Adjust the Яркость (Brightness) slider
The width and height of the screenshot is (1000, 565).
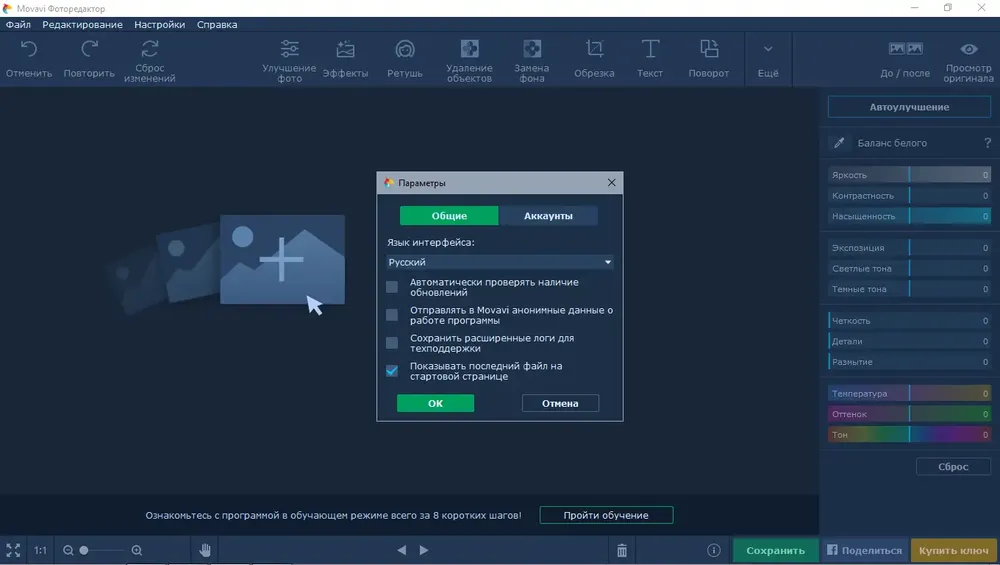point(909,175)
